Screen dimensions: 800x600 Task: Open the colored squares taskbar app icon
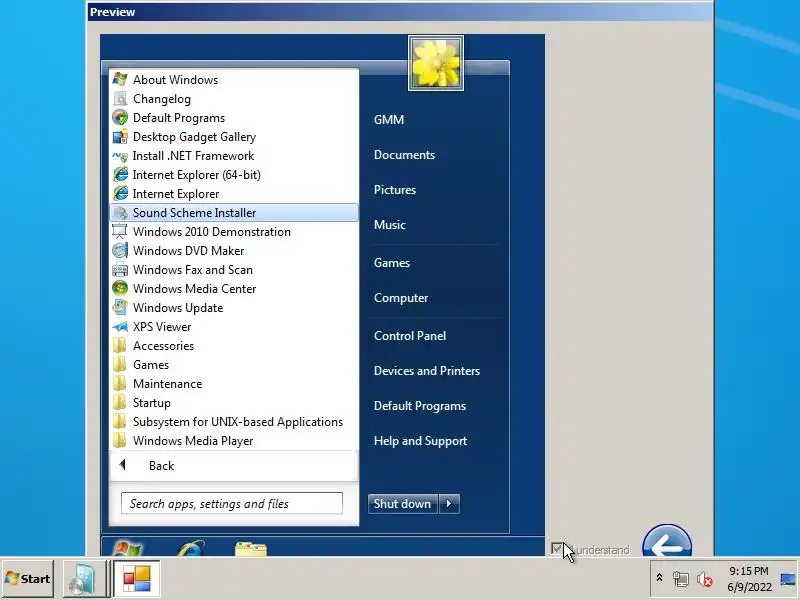coord(137,579)
